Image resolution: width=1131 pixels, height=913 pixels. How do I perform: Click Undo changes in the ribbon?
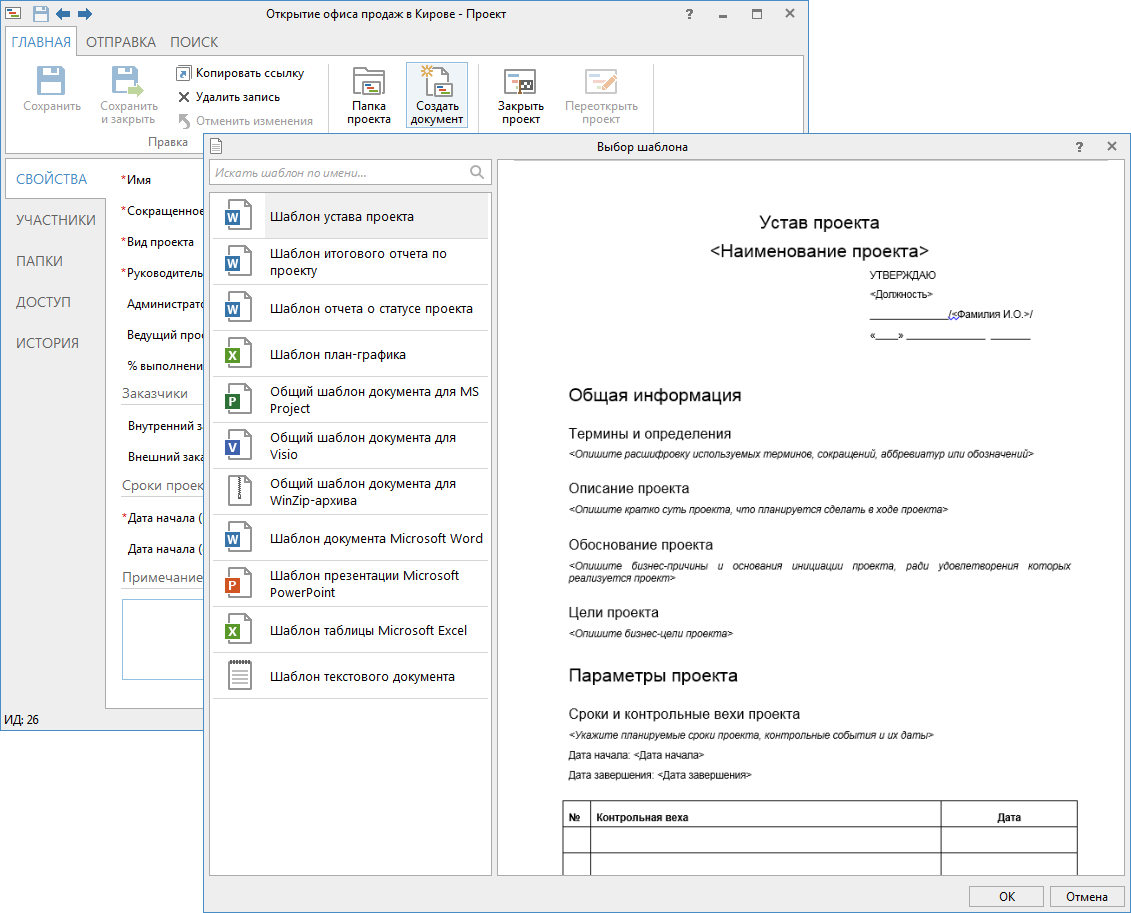[x=245, y=120]
